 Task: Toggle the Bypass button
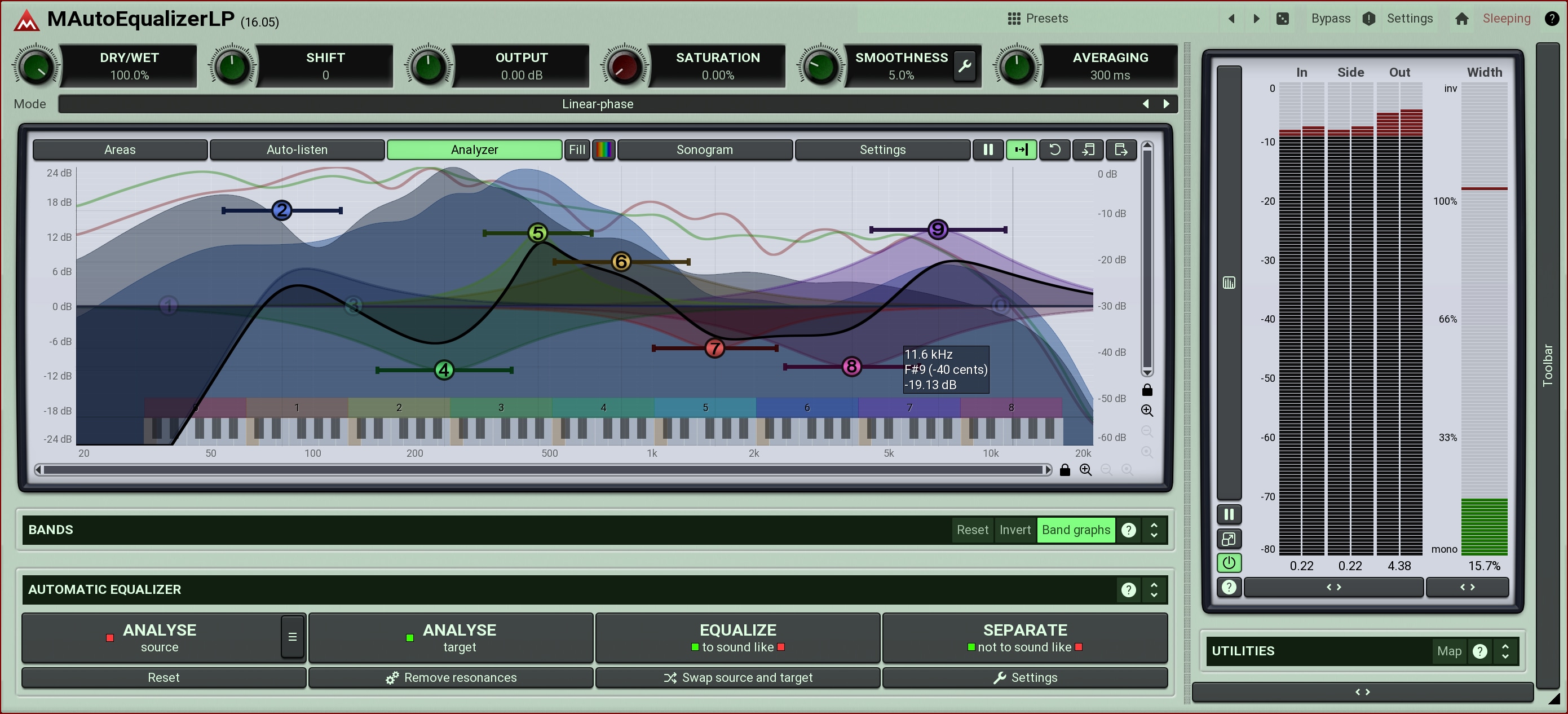click(1331, 18)
